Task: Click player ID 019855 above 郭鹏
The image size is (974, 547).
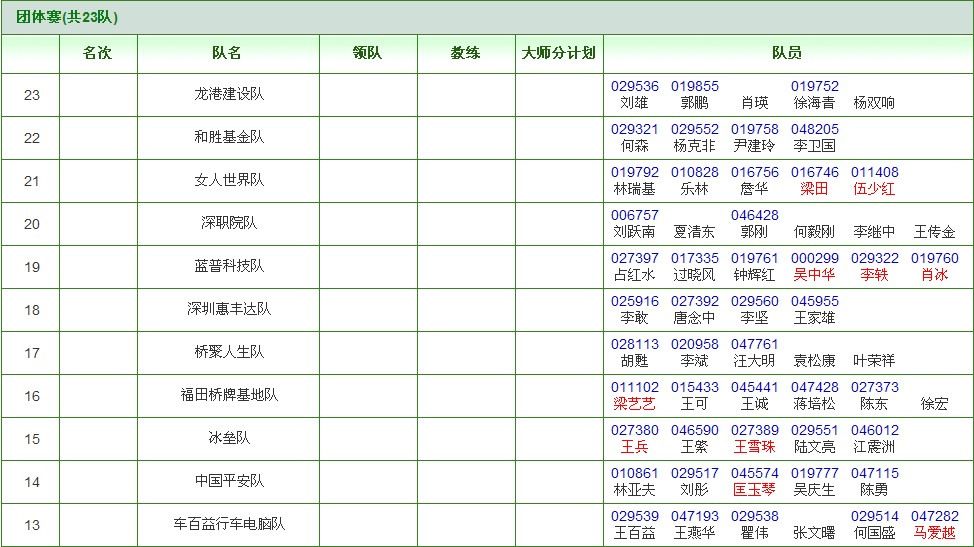Action: 694,86
